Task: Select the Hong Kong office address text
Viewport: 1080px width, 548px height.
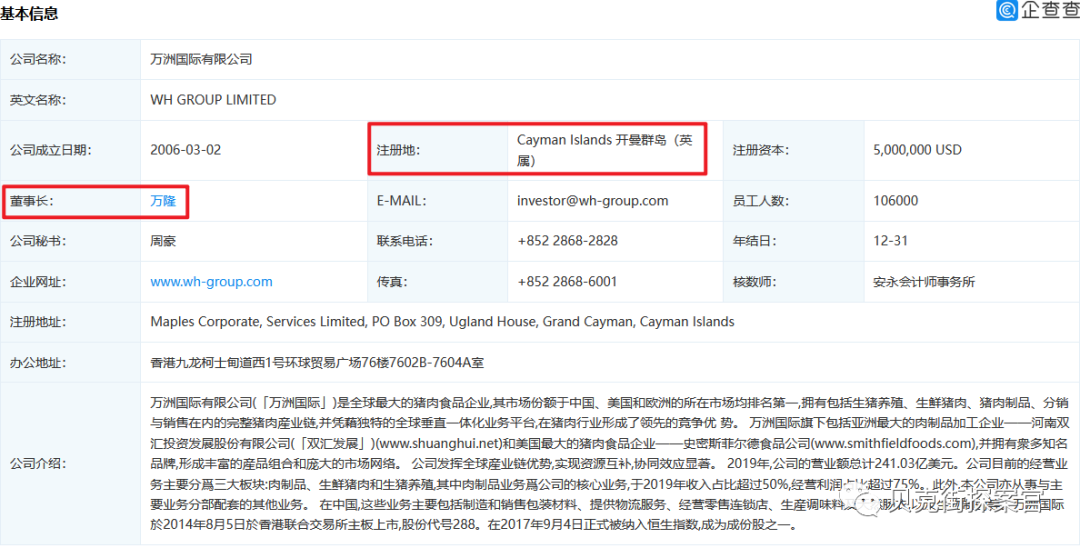Action: (x=317, y=362)
